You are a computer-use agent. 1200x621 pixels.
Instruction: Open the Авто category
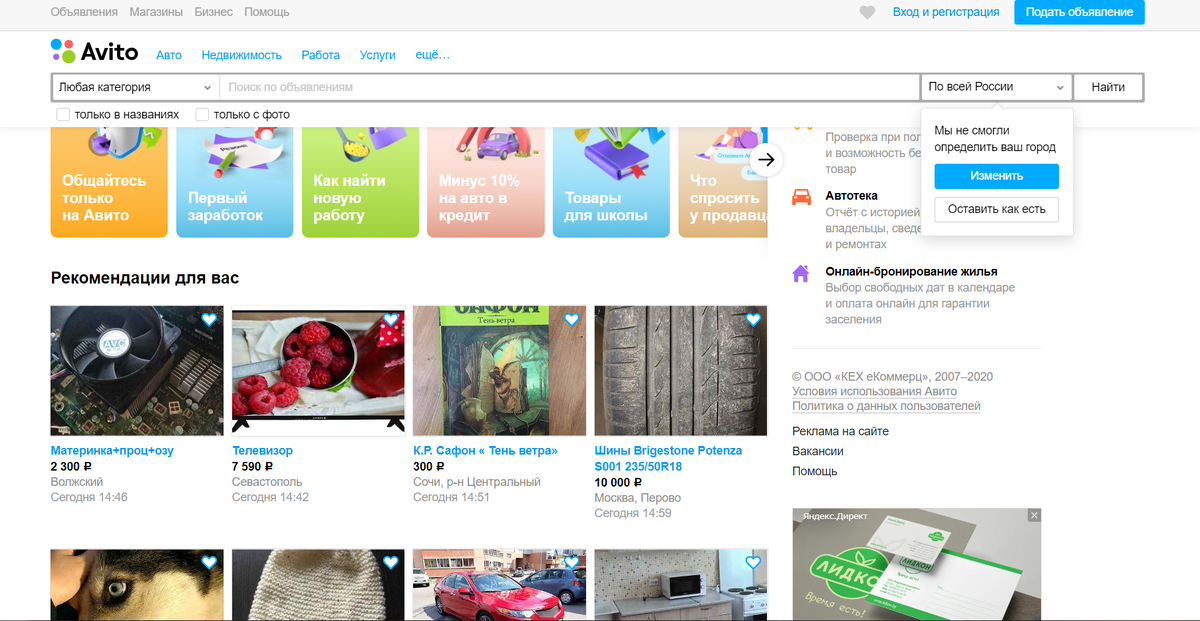click(x=169, y=55)
